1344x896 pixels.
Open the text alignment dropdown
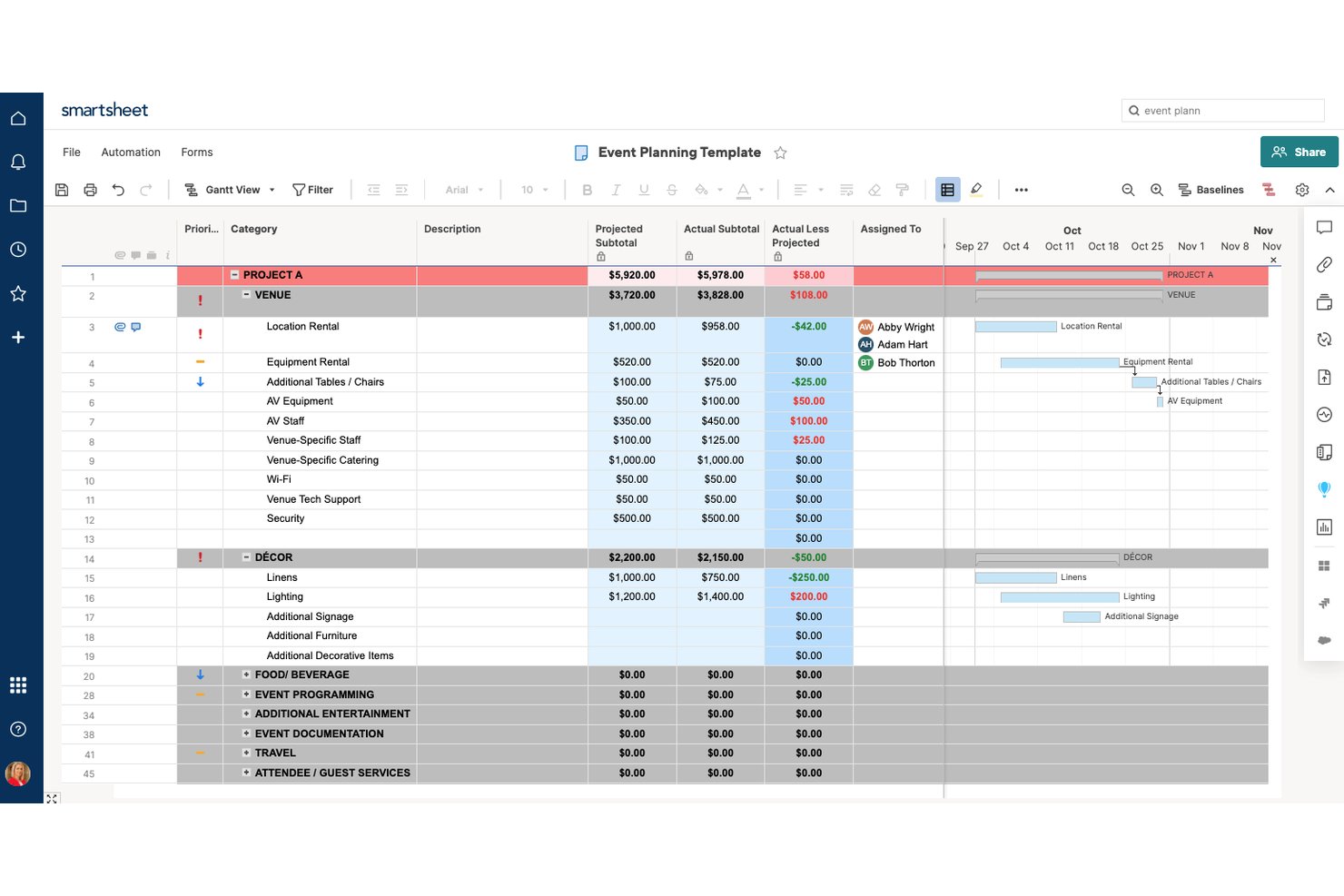pos(807,190)
